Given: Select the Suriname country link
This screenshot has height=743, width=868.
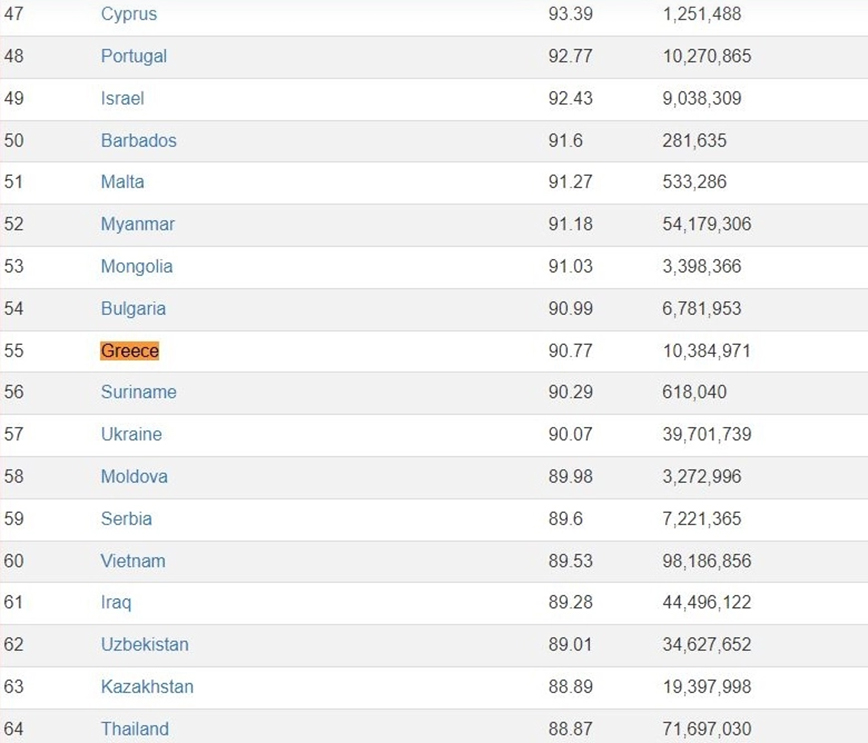Looking at the screenshot, I should [138, 392].
